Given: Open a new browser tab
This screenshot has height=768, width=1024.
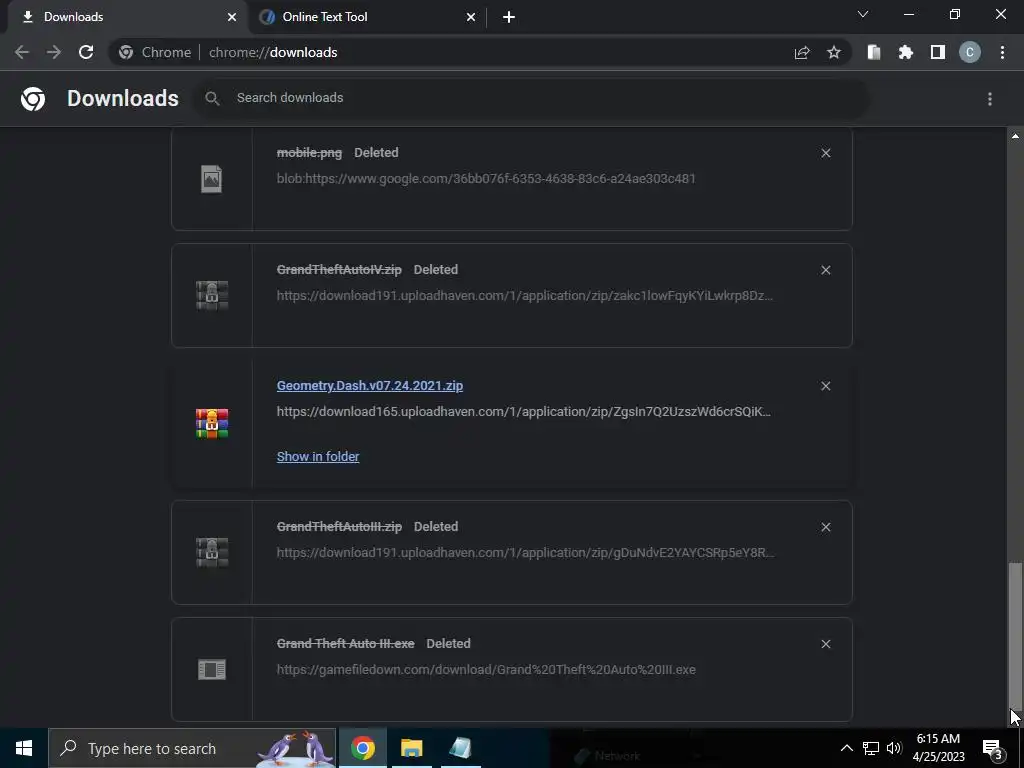Looking at the screenshot, I should click(509, 17).
